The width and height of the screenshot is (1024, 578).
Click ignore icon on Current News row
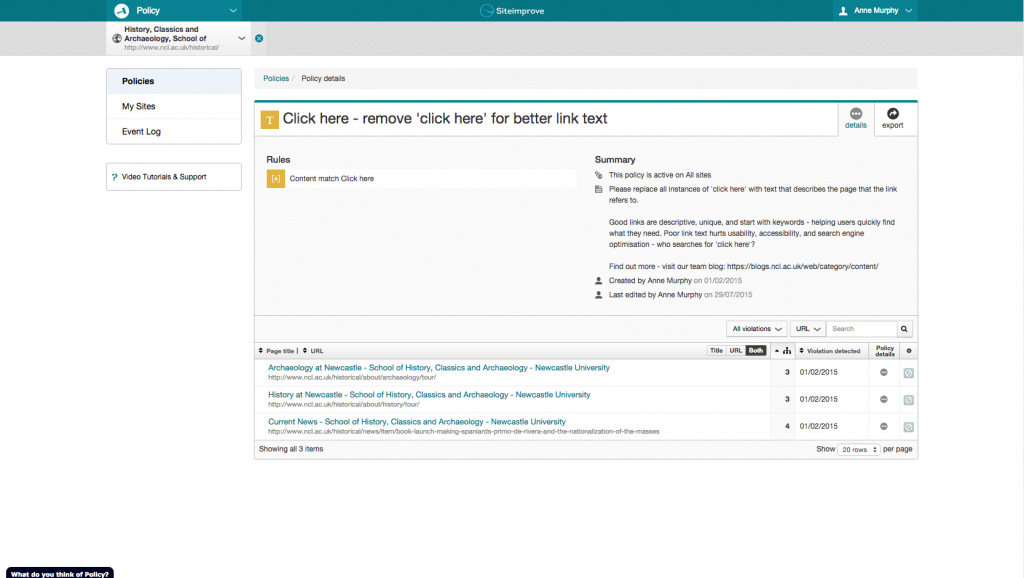point(908,426)
